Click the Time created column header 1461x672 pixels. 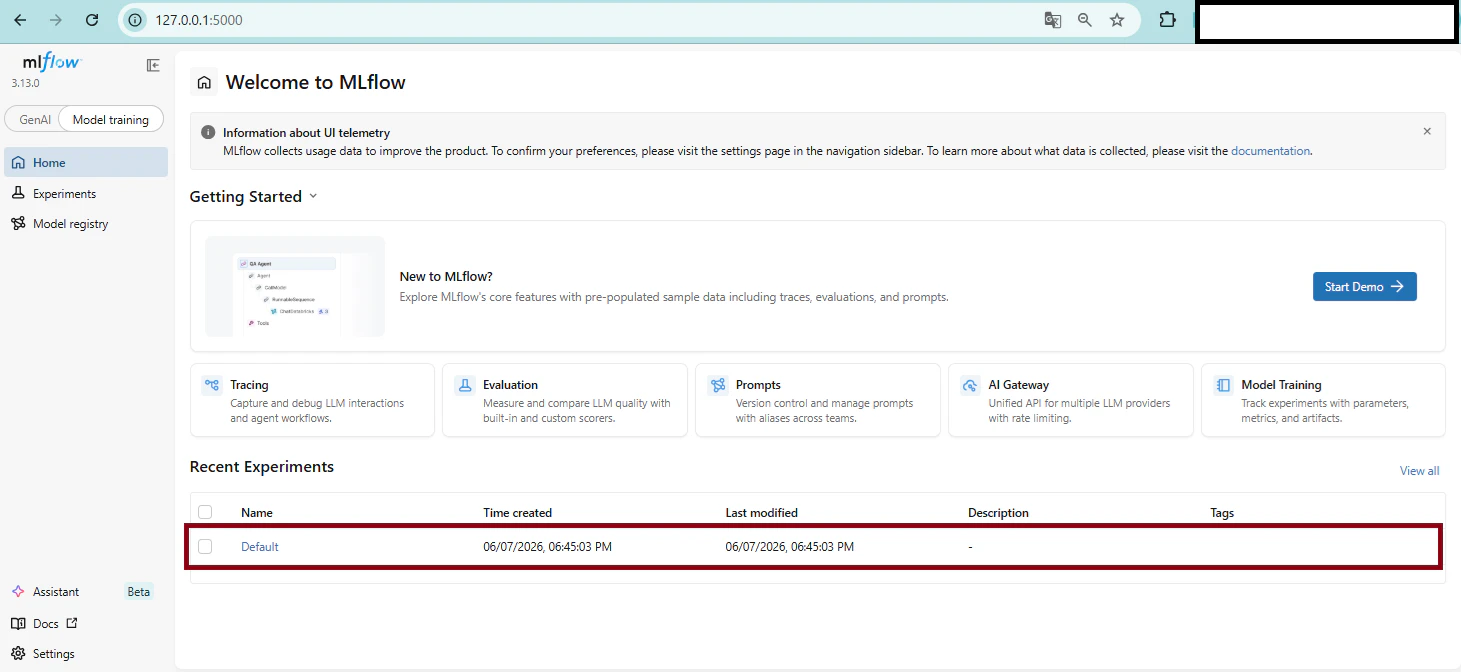pyautogui.click(x=517, y=513)
